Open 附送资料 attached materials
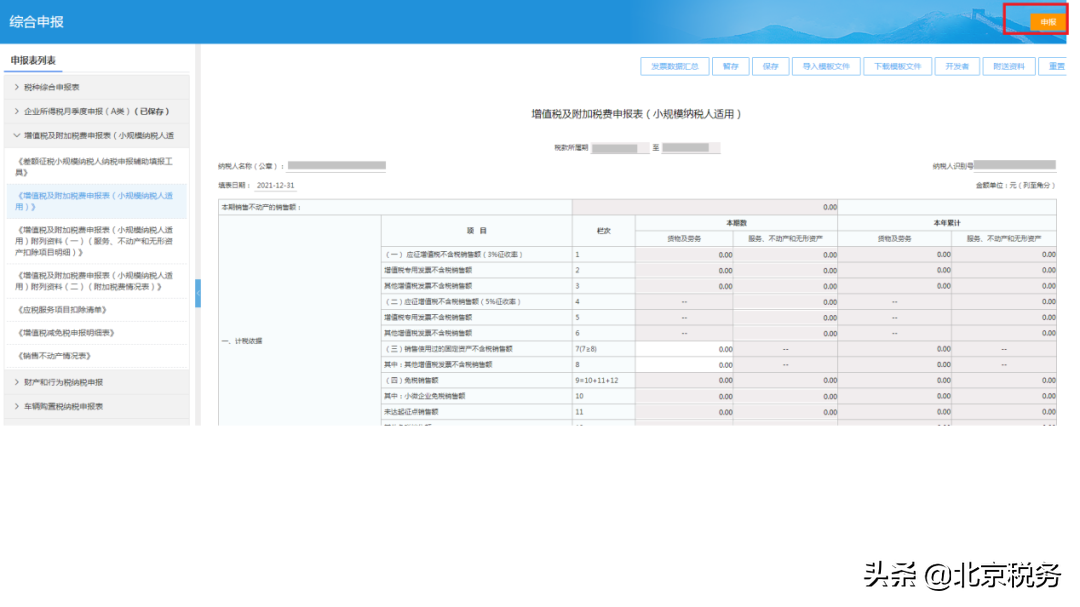The width and height of the screenshot is (1080, 607). coord(1008,67)
